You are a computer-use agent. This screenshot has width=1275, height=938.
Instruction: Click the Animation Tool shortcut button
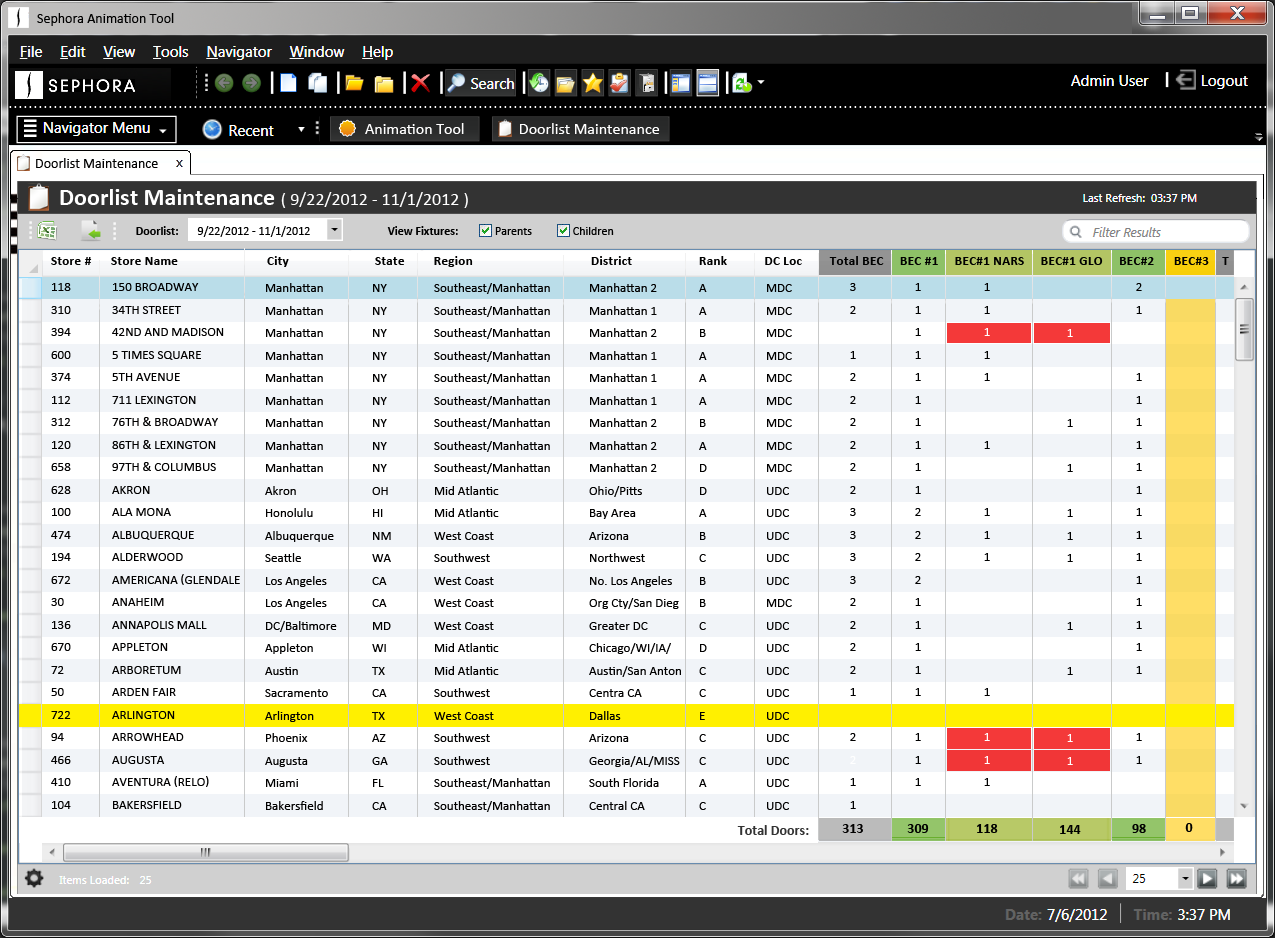point(404,129)
